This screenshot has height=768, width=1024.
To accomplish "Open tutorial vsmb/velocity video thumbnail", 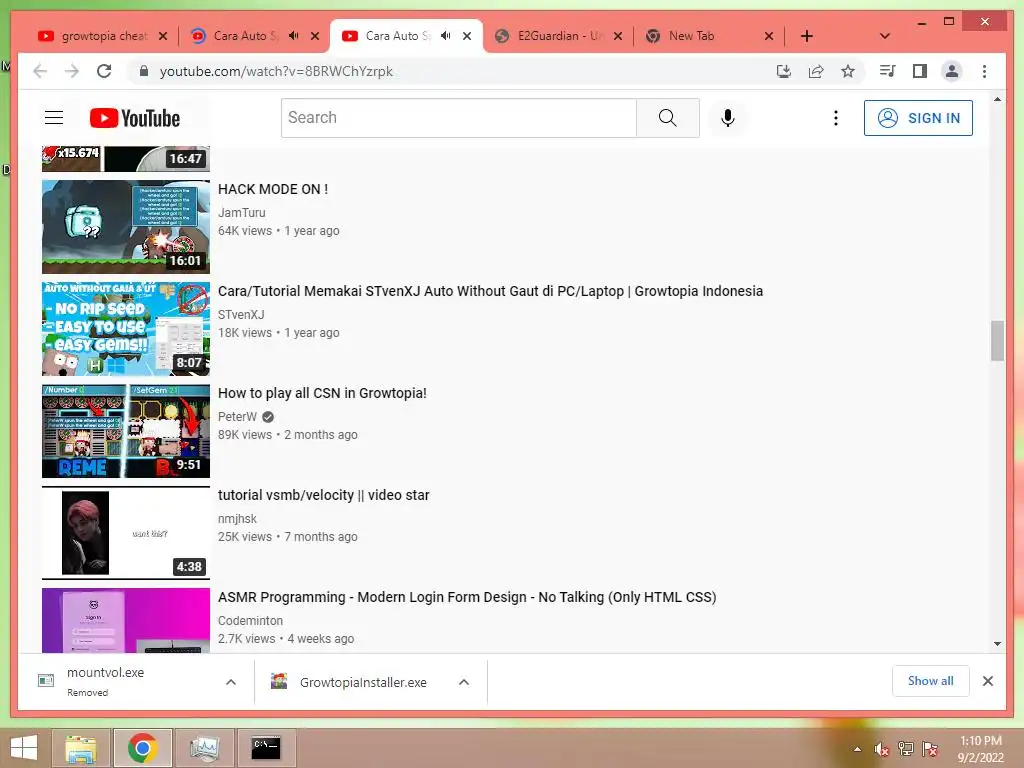I will click(x=126, y=533).
